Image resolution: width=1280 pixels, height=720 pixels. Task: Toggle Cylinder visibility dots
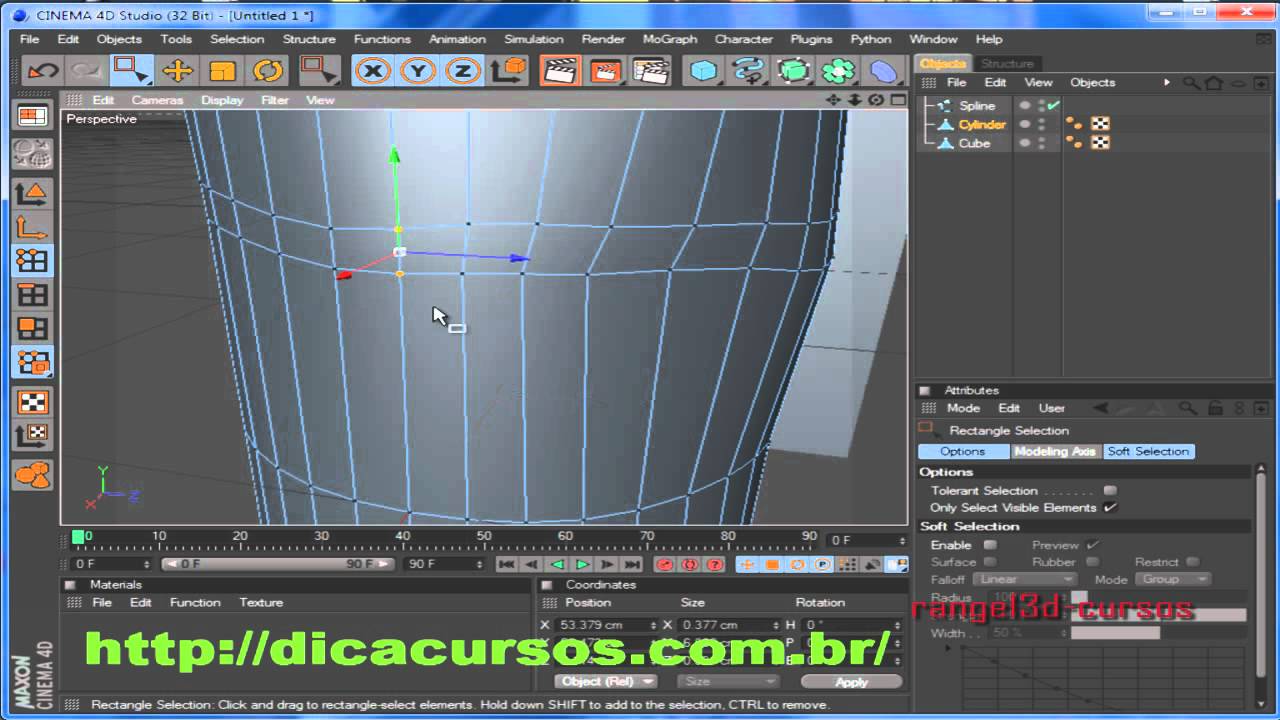click(x=1041, y=124)
